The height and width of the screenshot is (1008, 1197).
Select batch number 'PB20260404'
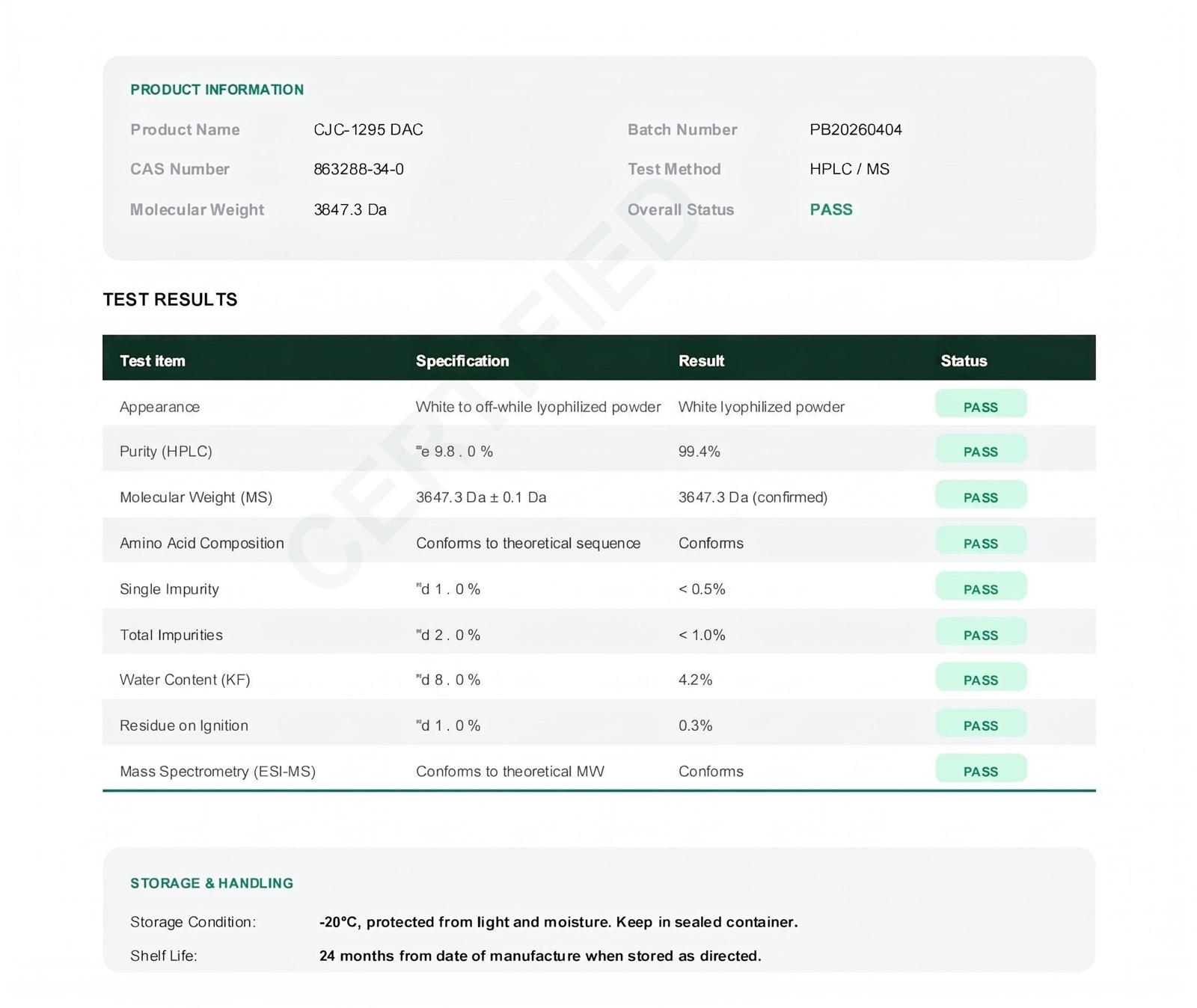coord(855,129)
